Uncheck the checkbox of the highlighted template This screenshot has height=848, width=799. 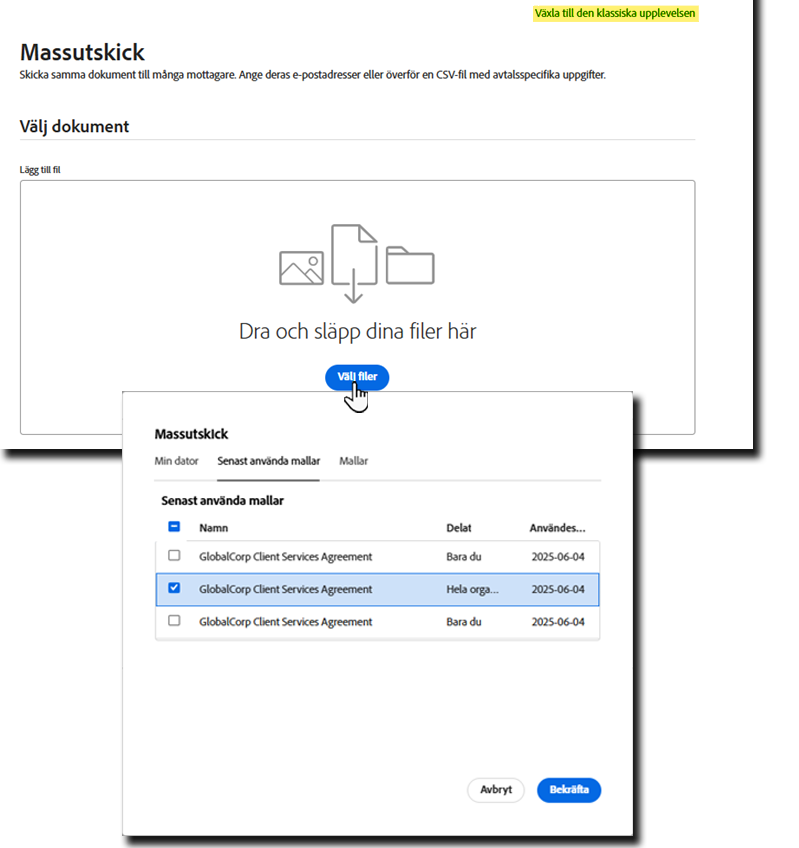174,589
